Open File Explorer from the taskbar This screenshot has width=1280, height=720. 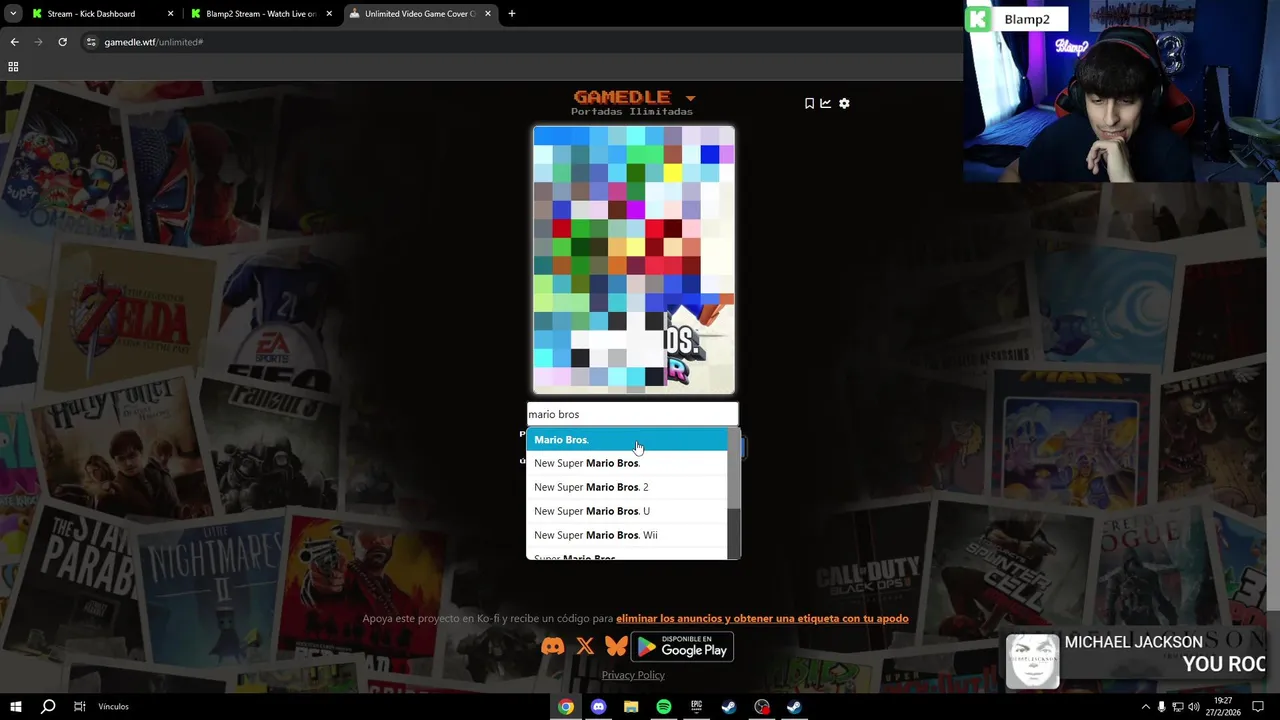tap(631, 707)
